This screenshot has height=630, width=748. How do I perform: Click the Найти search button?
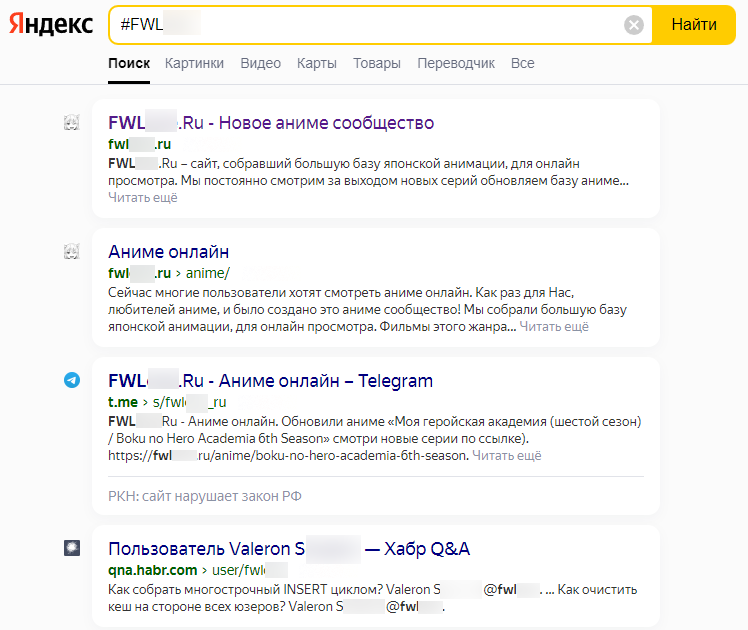(x=694, y=25)
